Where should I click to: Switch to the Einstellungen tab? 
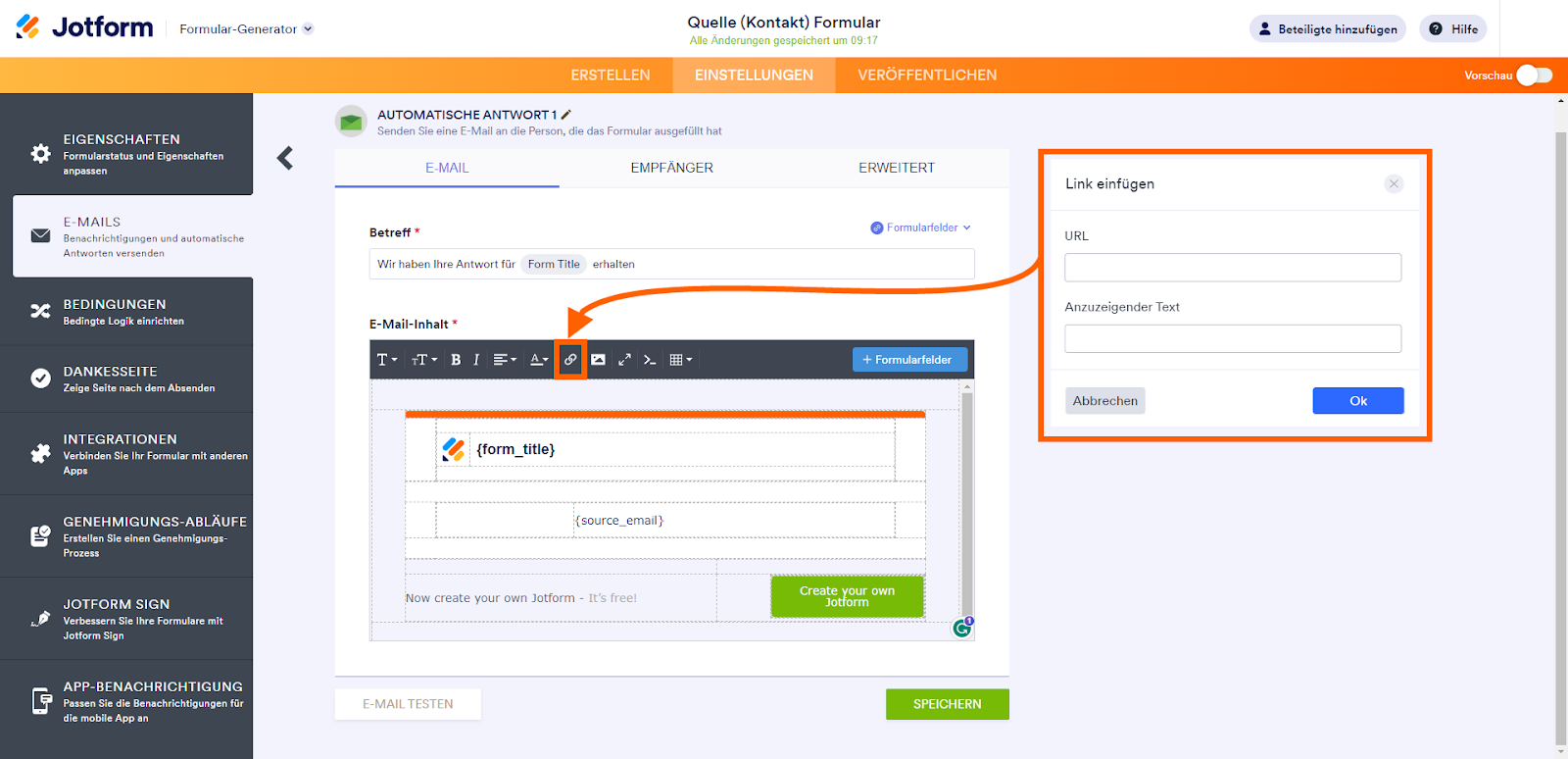754,76
